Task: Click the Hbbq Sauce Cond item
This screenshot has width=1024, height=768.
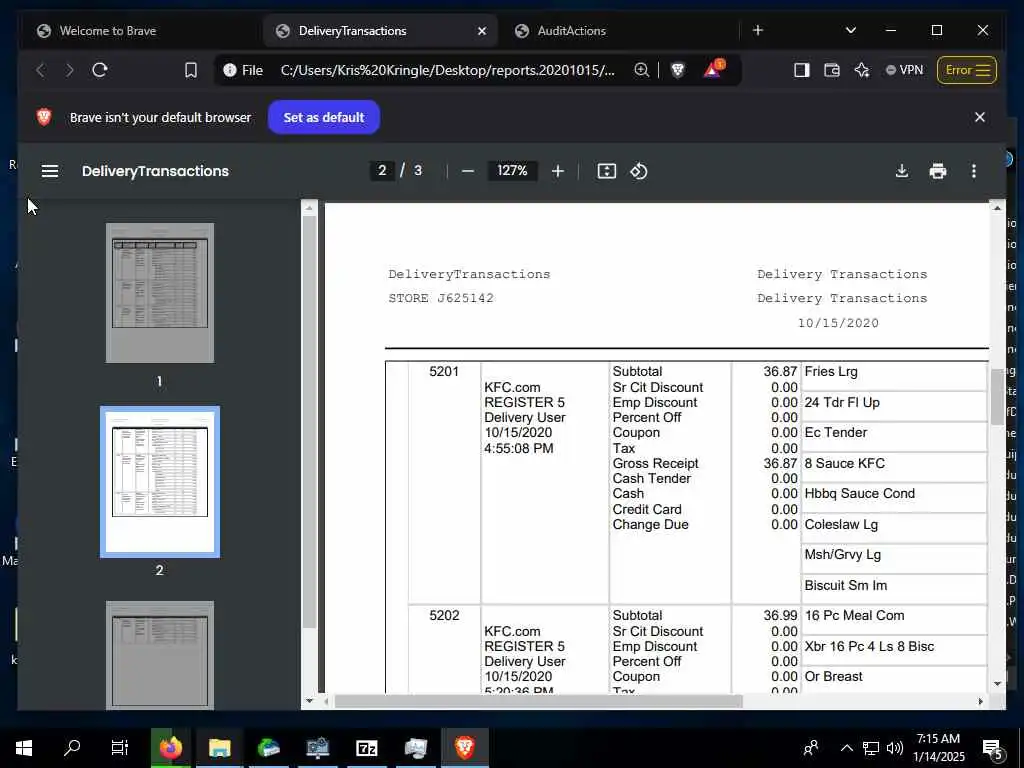Action: [x=859, y=494]
